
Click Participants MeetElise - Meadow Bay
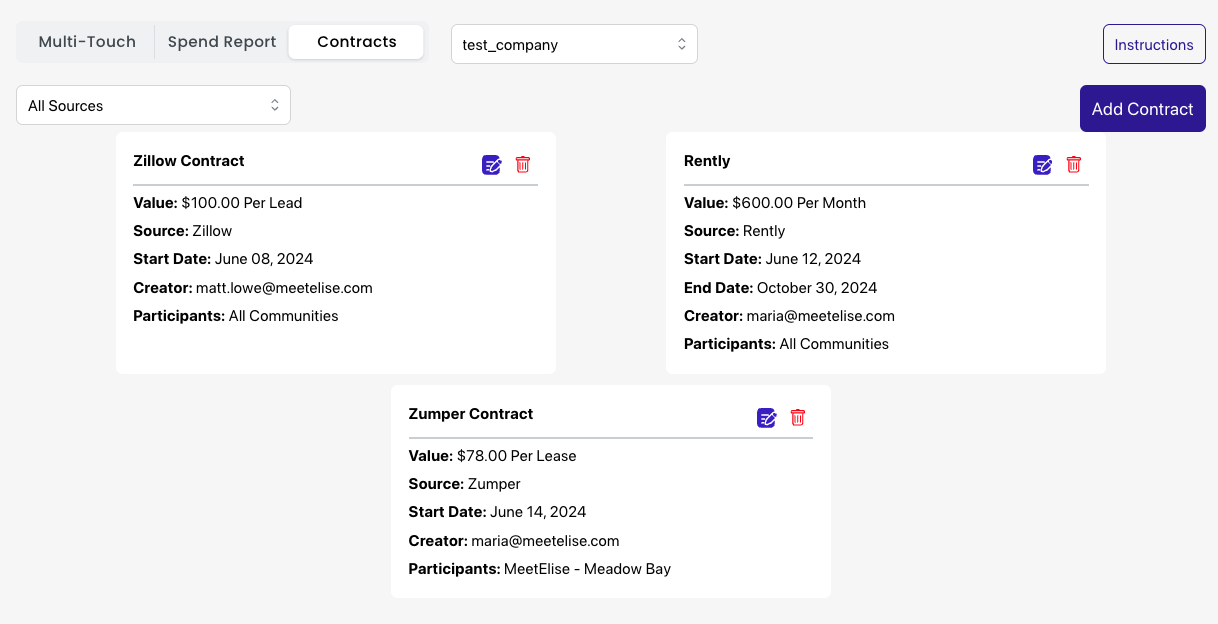tap(540, 569)
